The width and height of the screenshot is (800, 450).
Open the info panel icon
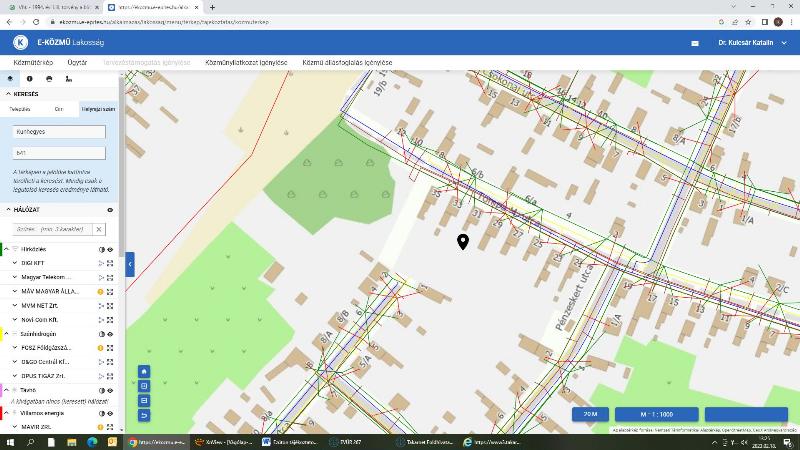tap(30, 79)
